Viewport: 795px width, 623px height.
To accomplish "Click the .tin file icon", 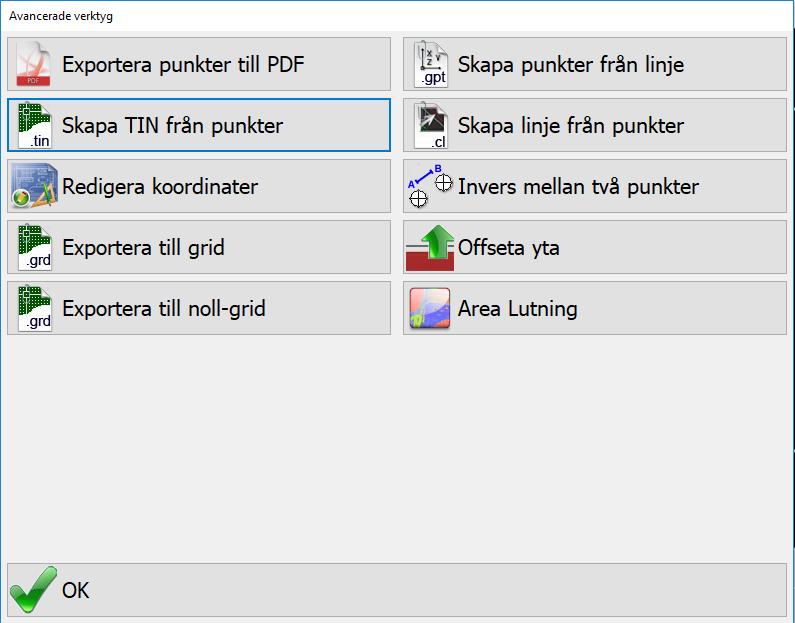I will pos(35,126).
